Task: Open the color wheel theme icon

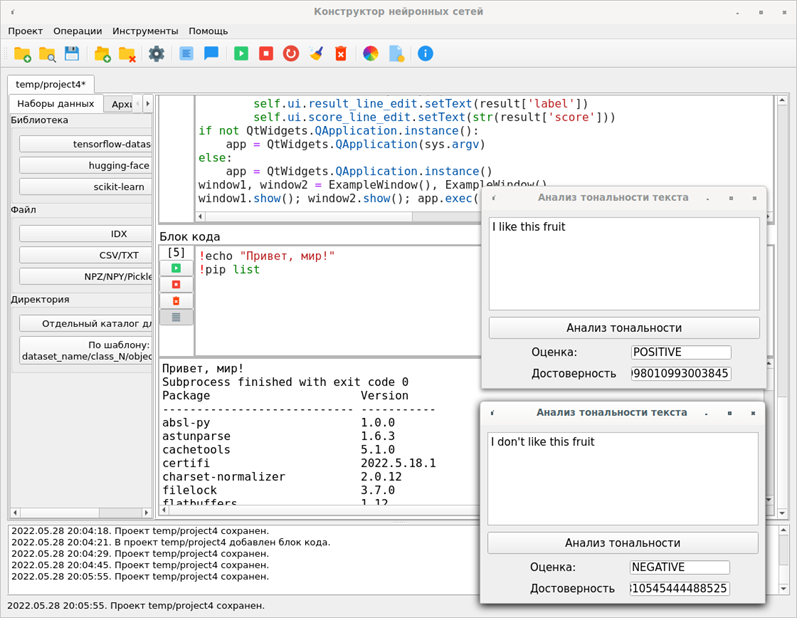Action: click(371, 53)
